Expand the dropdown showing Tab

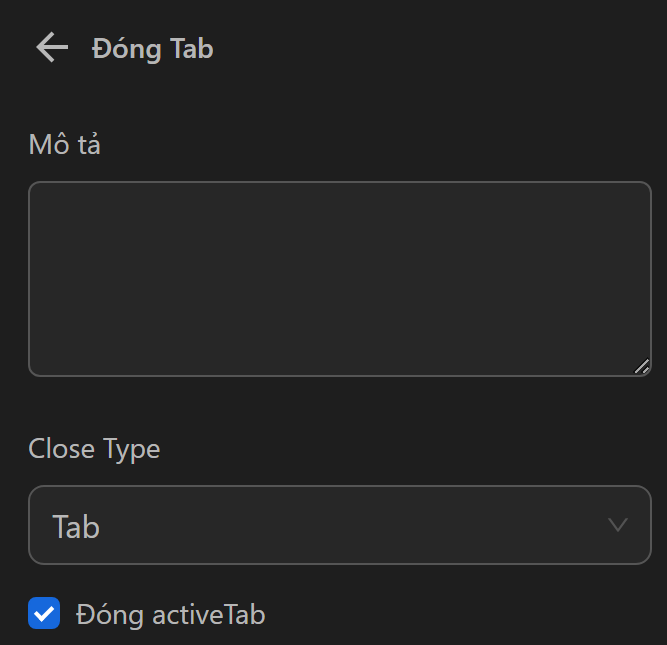340,525
